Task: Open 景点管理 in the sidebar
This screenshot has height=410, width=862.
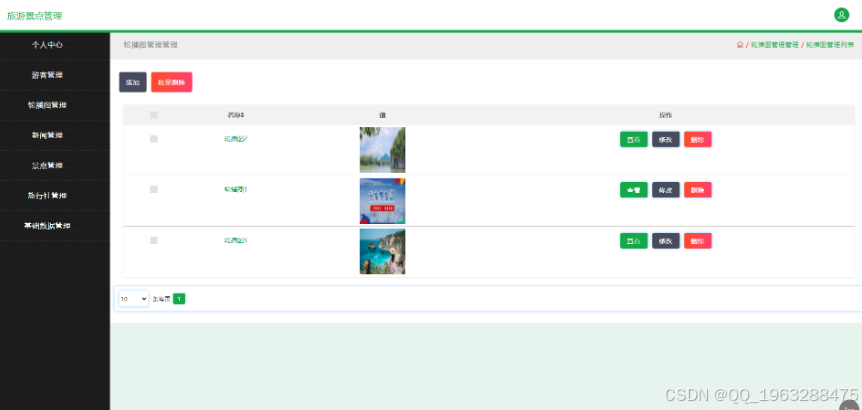Action: click(47, 165)
